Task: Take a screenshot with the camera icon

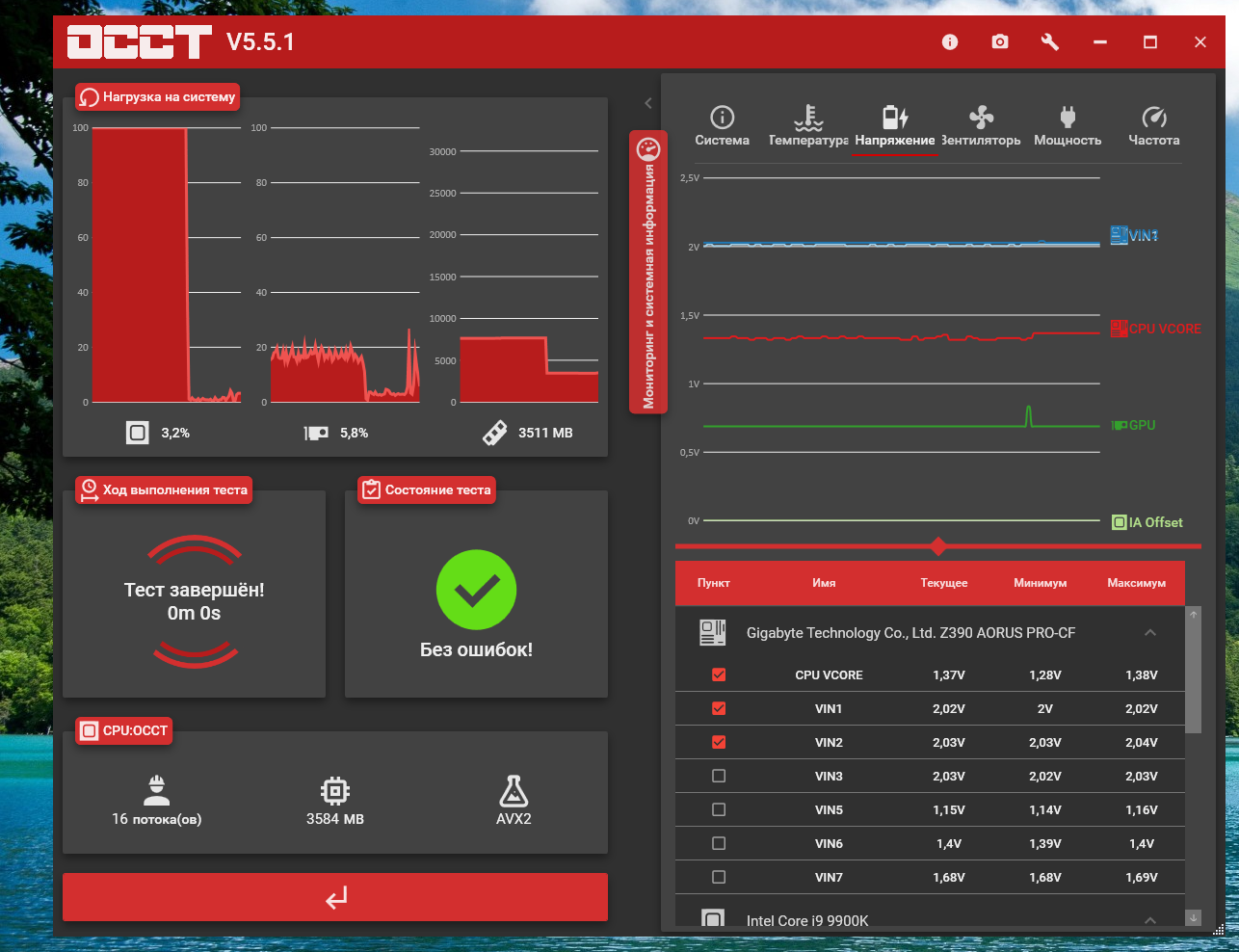Action: [1000, 42]
